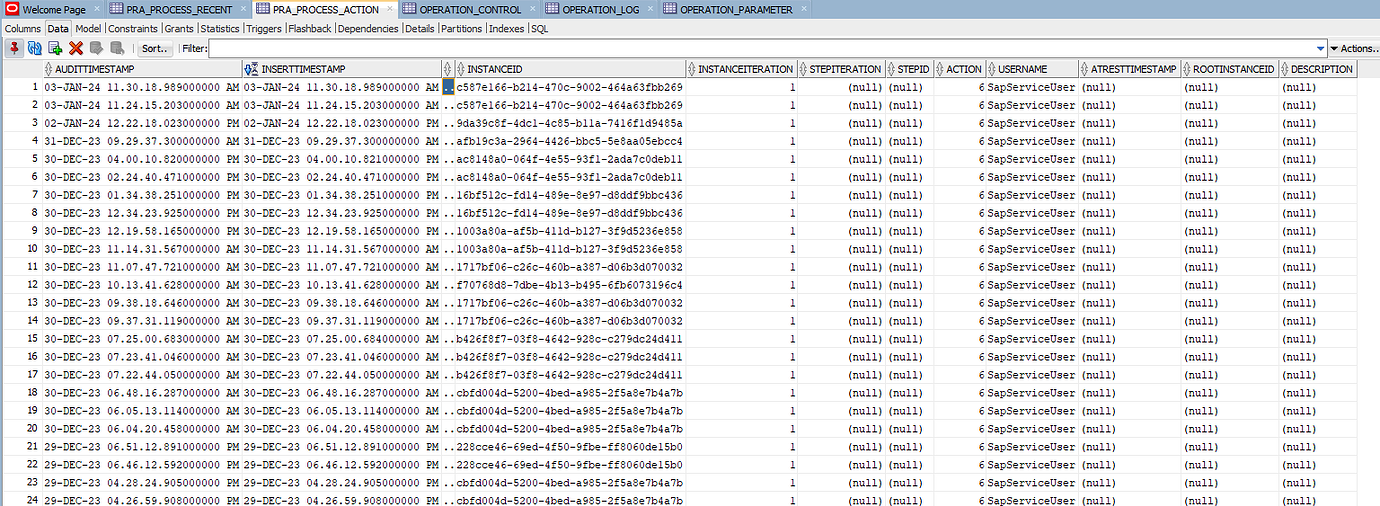Switch to the PRA_PROCESS_RECENT tab
The width and height of the screenshot is (1380, 506).
(x=178, y=10)
